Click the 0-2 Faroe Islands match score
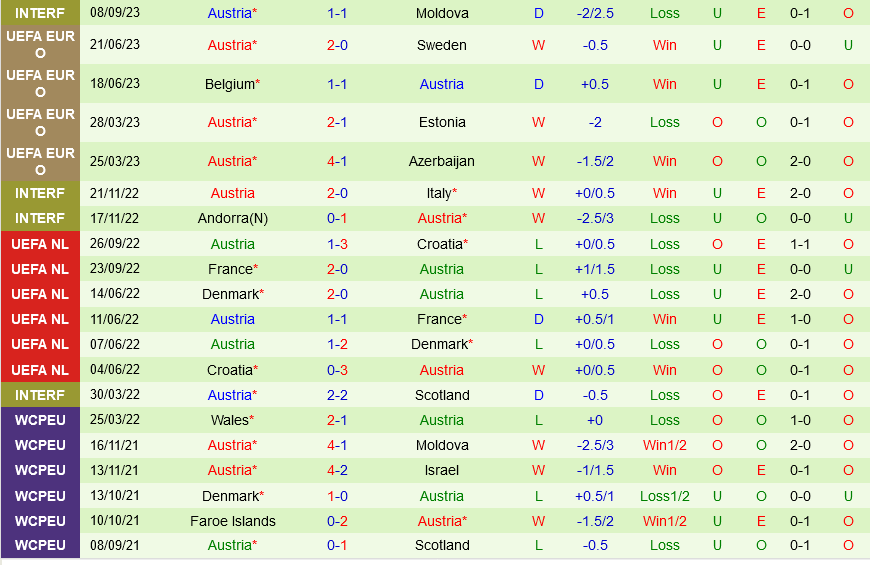This screenshot has width=870, height=565. click(337, 521)
